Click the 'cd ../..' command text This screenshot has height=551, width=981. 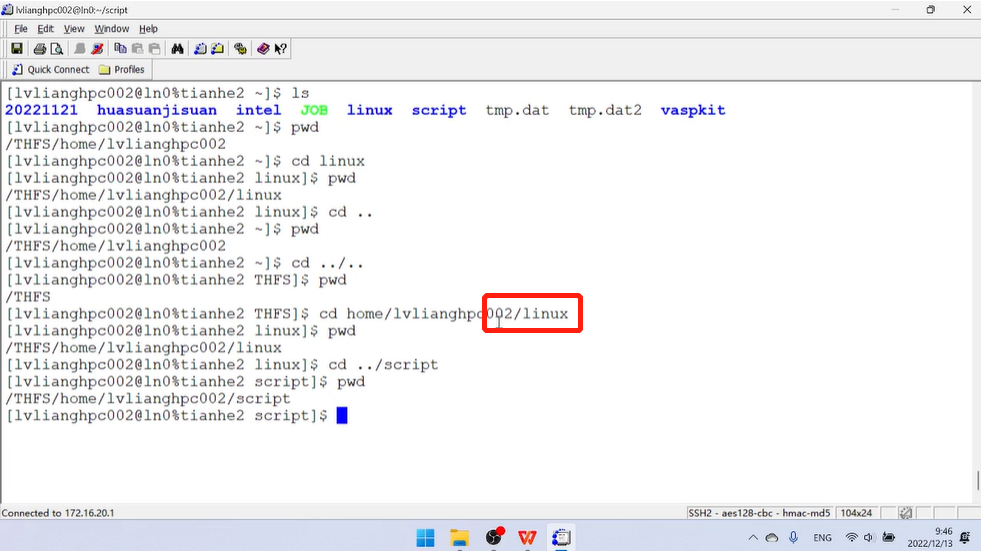pyautogui.click(x=327, y=263)
